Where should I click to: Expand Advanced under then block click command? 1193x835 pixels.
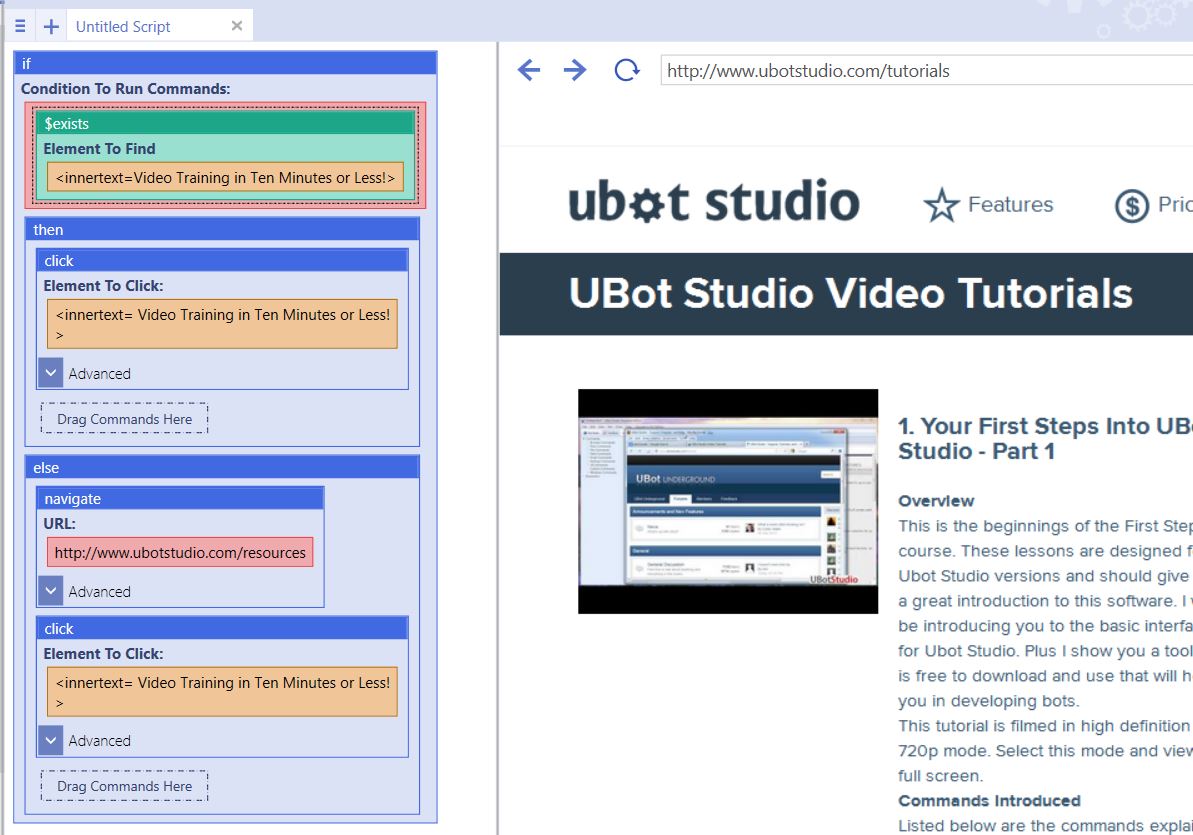pos(50,373)
